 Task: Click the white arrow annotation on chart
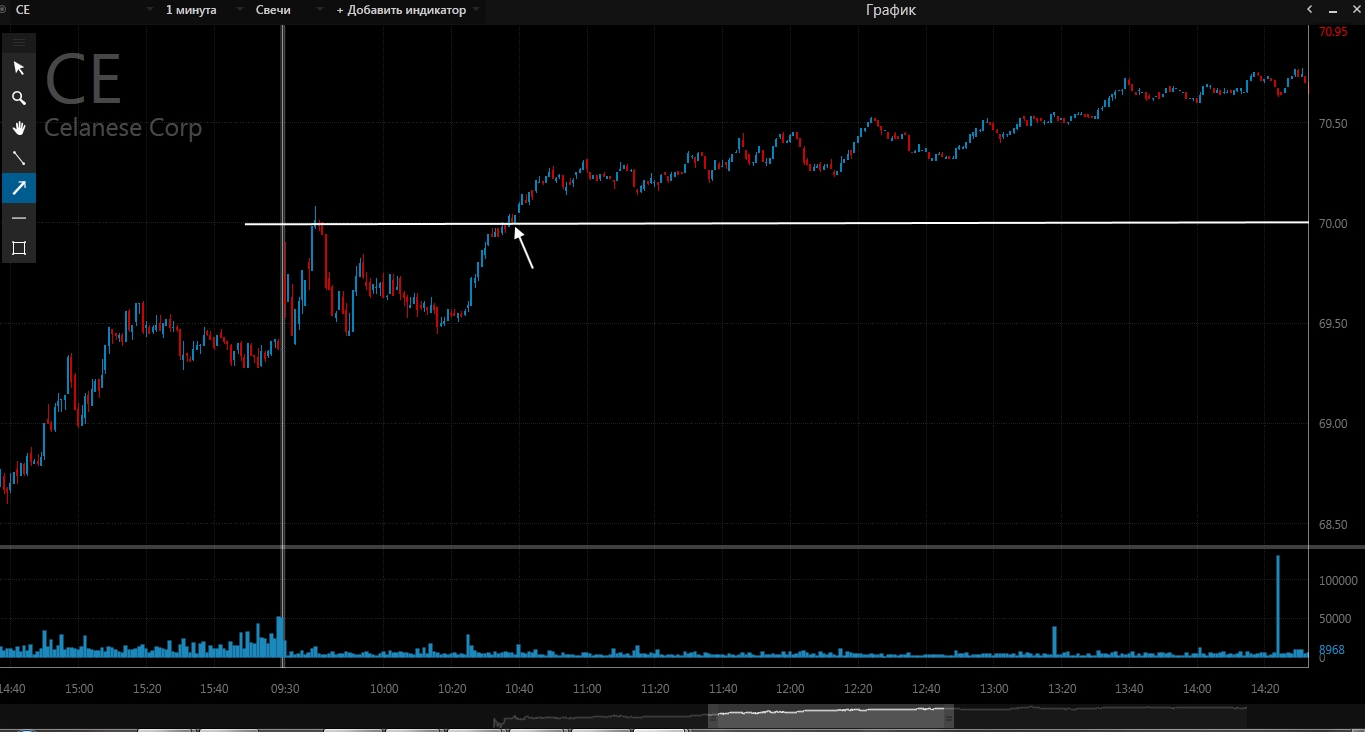click(x=525, y=250)
